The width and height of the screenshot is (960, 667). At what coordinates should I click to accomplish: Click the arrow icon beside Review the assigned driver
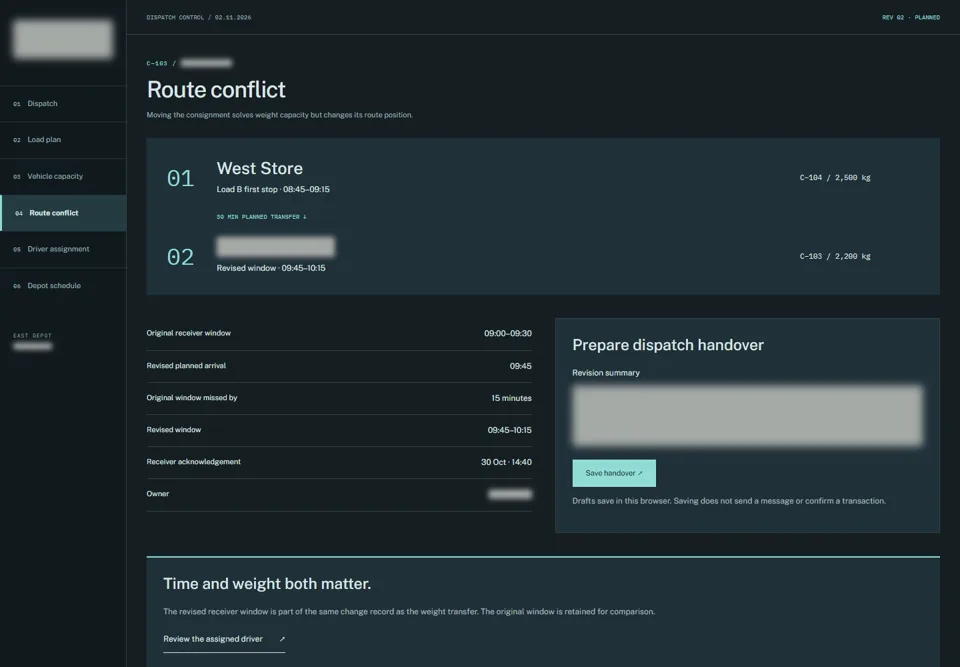pyautogui.click(x=282, y=639)
